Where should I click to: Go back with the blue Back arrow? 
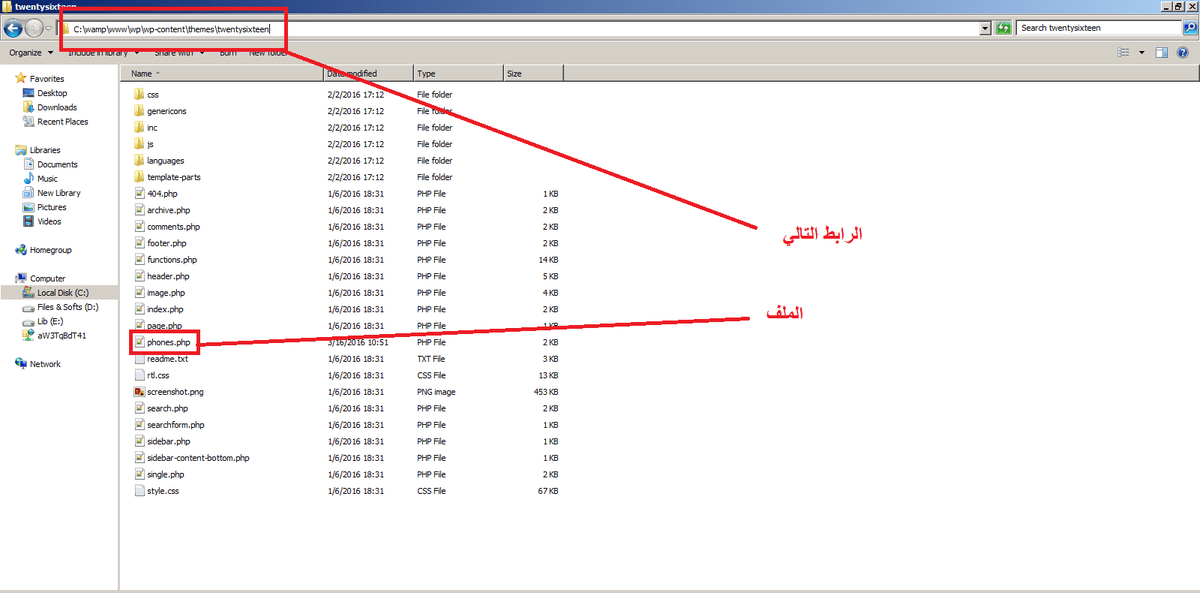(13, 28)
